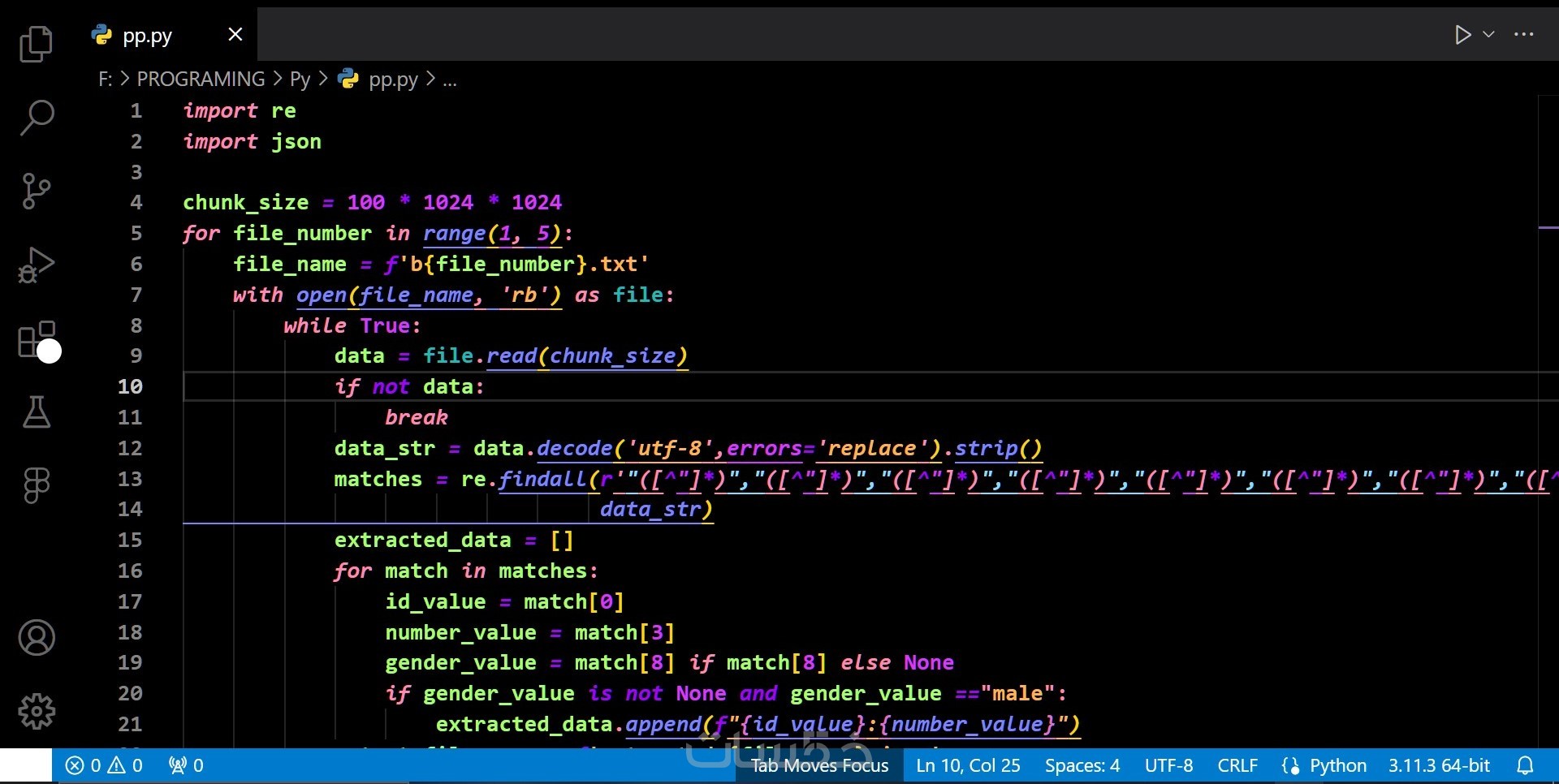Click line number 10 in the gutter
The width and height of the screenshot is (1559, 784).
pos(130,386)
